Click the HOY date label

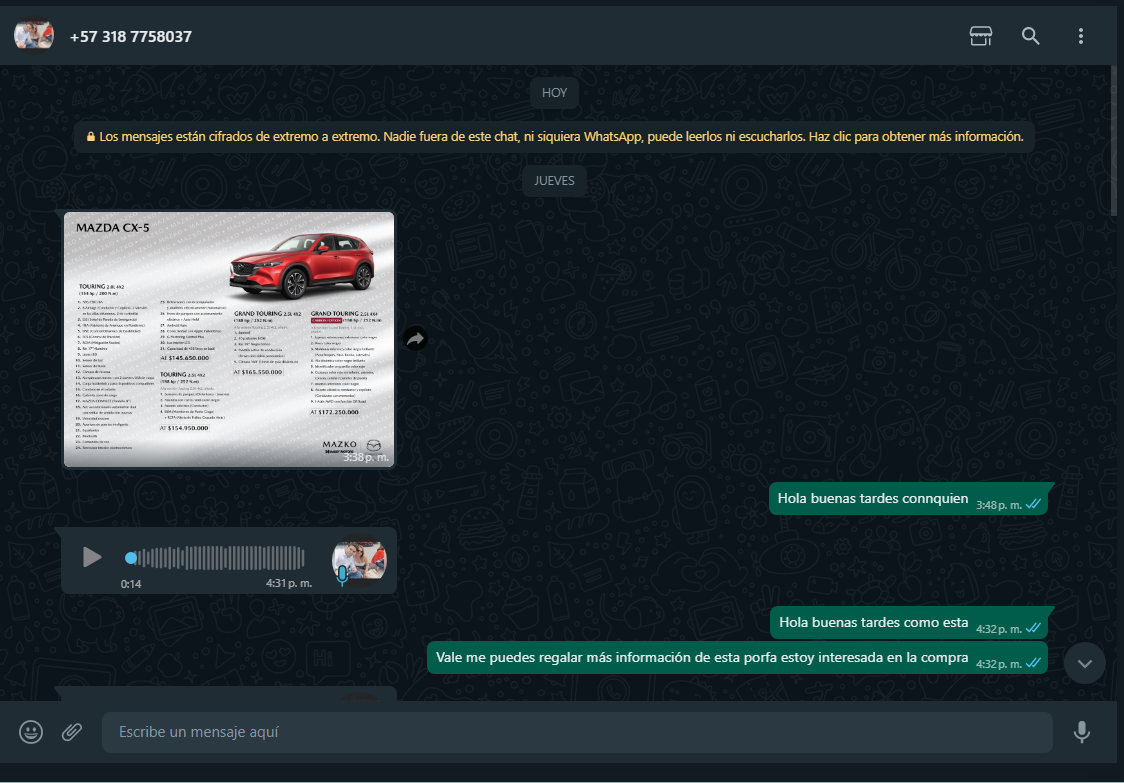click(554, 92)
